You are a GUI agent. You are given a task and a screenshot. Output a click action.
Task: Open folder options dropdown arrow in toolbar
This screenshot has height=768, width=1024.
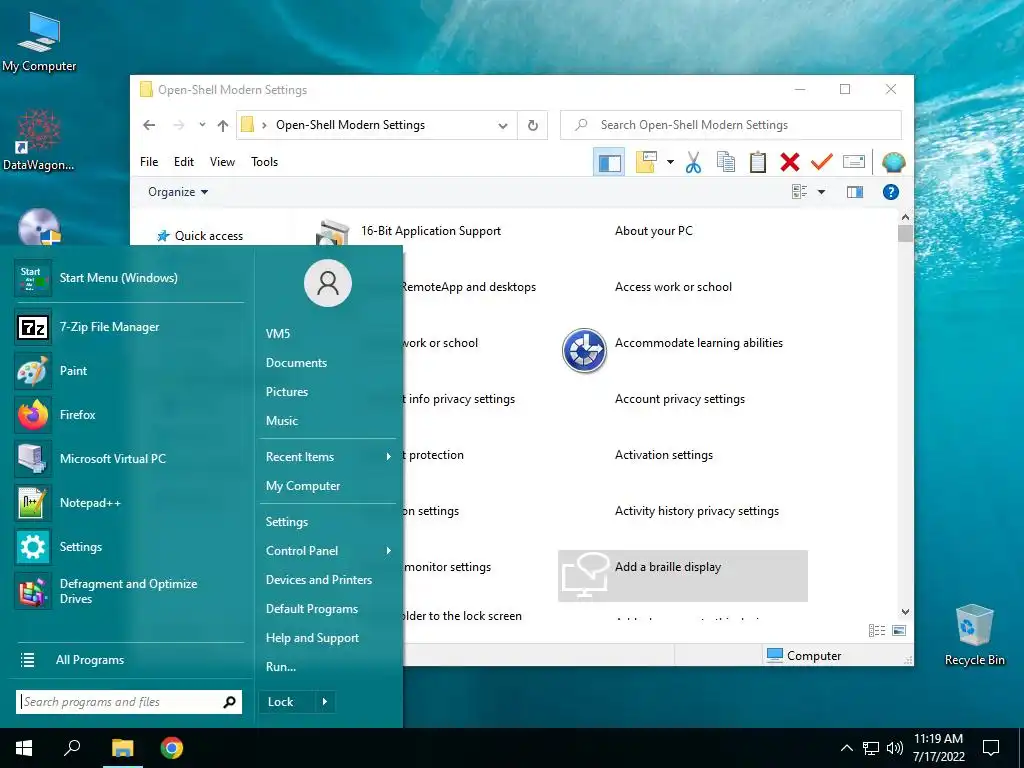(670, 162)
